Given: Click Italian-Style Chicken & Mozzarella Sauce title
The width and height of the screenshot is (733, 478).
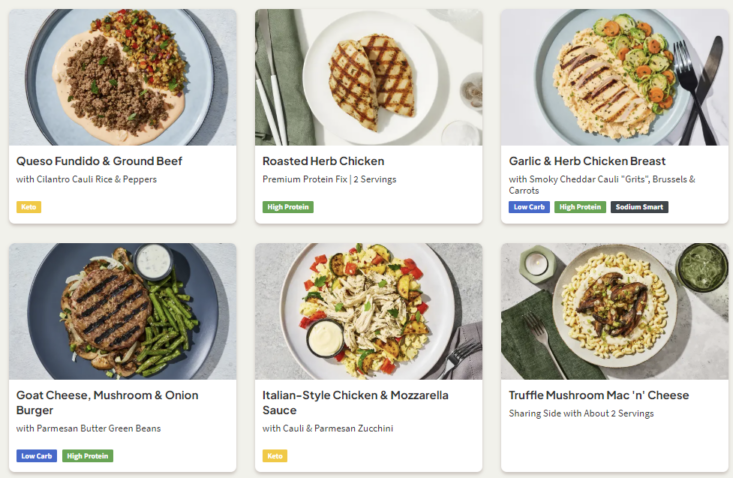Looking at the screenshot, I should (355, 402).
